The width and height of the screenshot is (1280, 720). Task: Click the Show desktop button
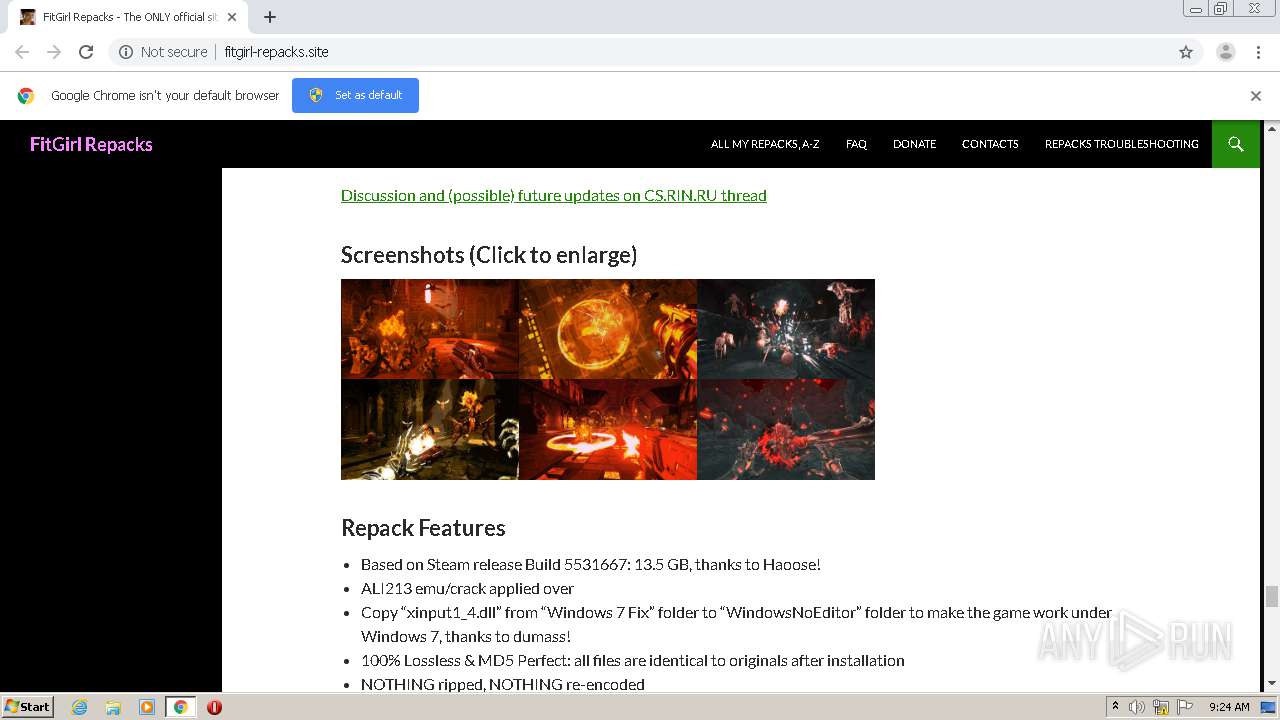pyautogui.click(x=1269, y=707)
